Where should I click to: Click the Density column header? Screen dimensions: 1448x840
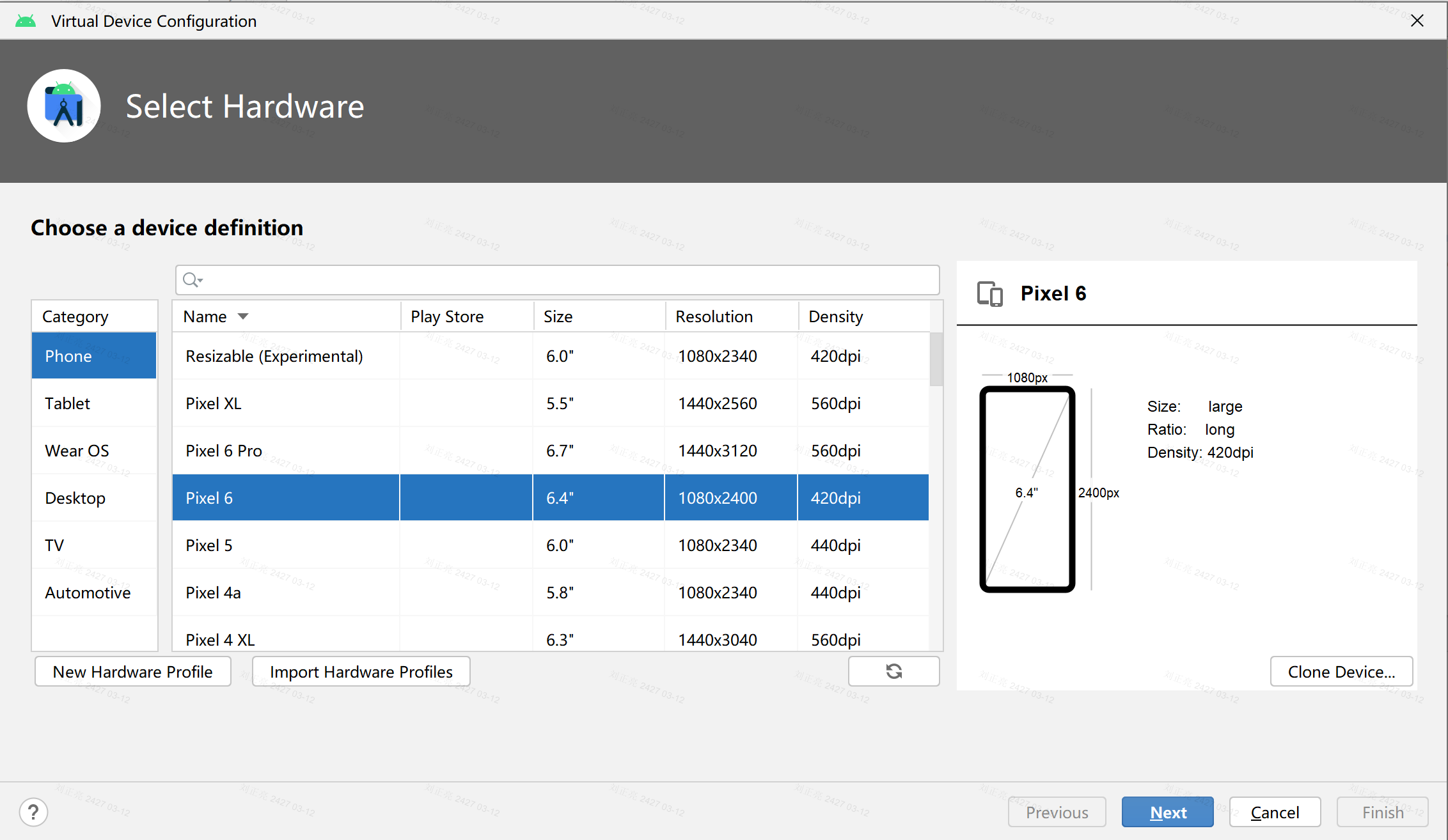[864, 316]
